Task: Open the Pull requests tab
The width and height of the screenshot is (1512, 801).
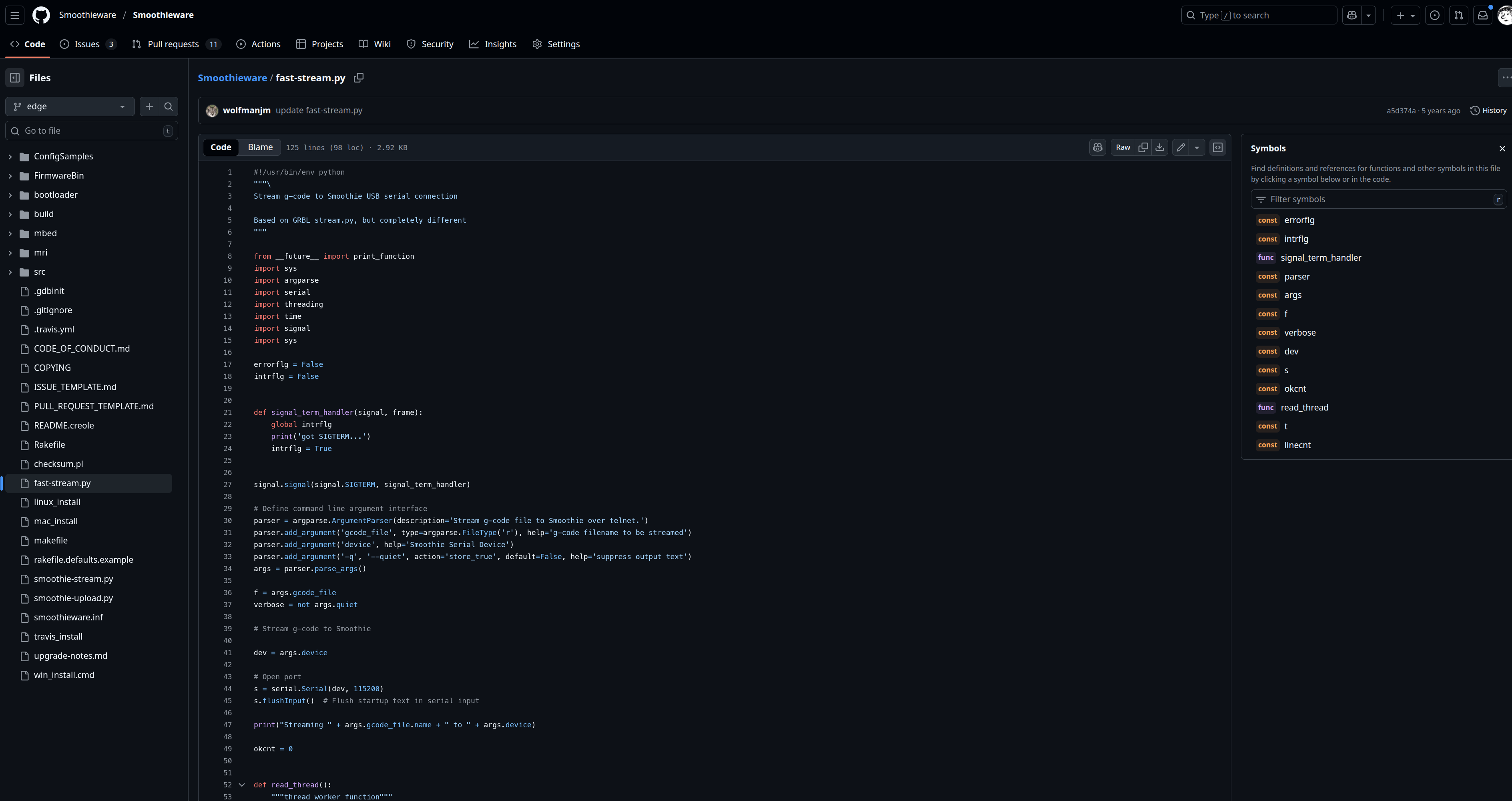Action: [174, 44]
